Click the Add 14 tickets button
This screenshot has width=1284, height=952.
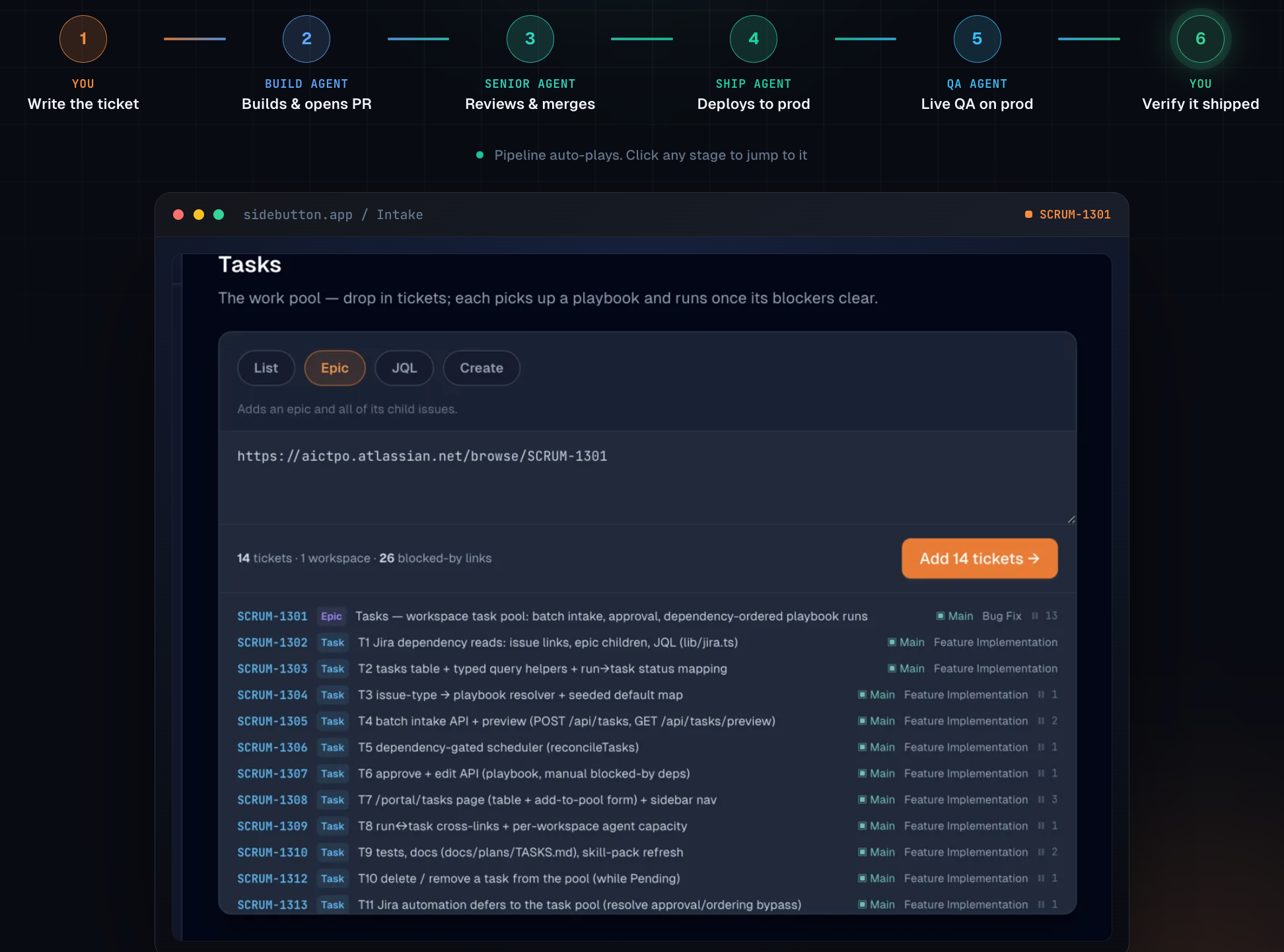point(980,559)
